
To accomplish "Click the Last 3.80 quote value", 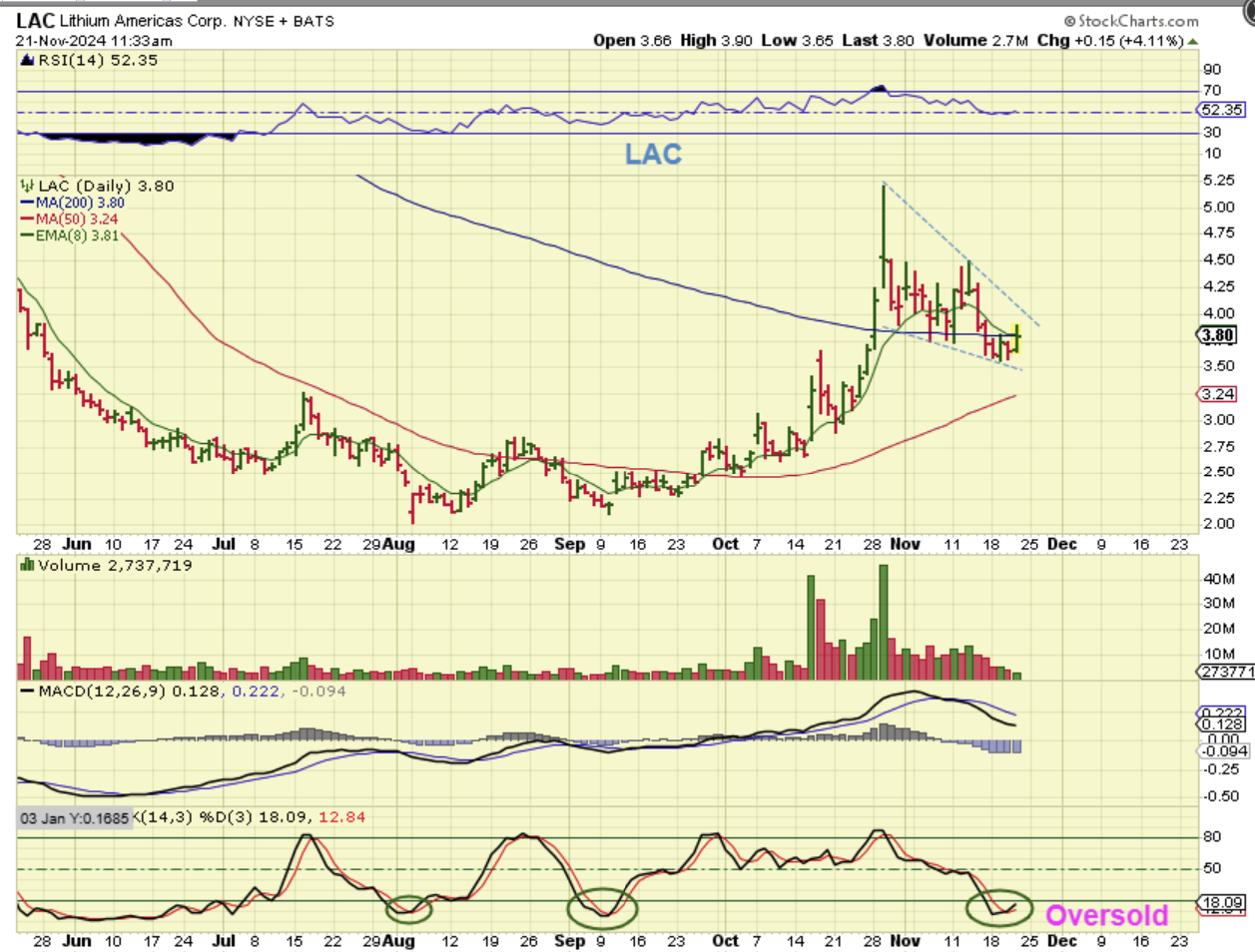I will pos(878,40).
